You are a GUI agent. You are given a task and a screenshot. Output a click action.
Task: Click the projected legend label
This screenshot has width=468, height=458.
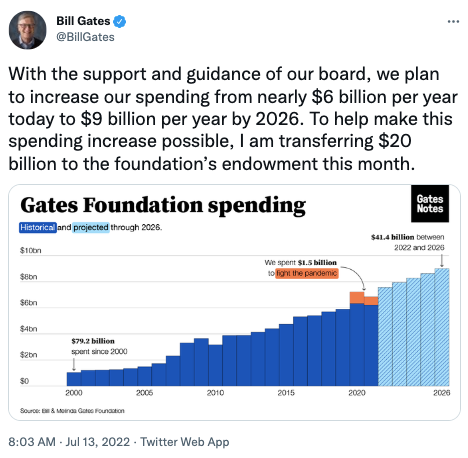click(x=91, y=227)
